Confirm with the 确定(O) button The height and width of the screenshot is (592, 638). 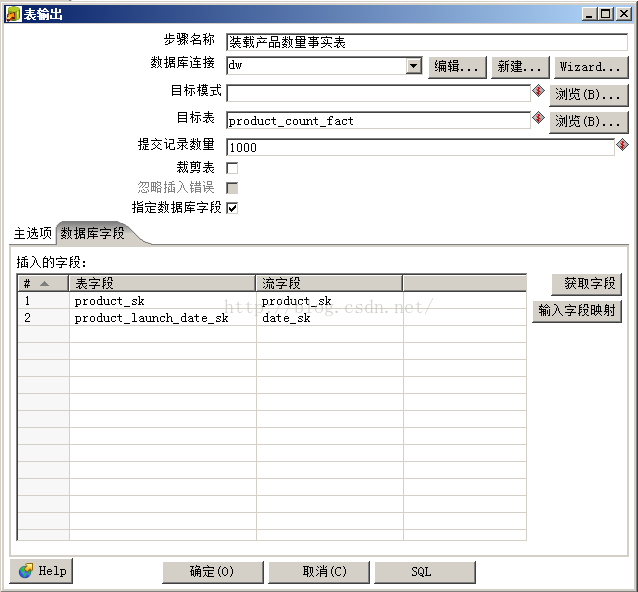pyautogui.click(x=213, y=572)
